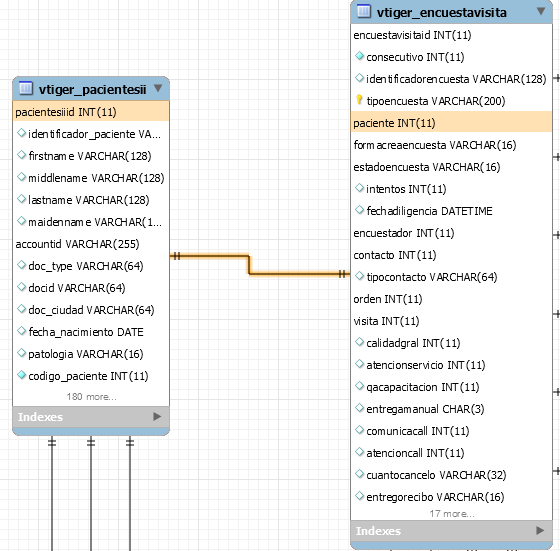Click the vtiger_encuestavisita table icon
The image size is (560, 551).
click(x=364, y=11)
